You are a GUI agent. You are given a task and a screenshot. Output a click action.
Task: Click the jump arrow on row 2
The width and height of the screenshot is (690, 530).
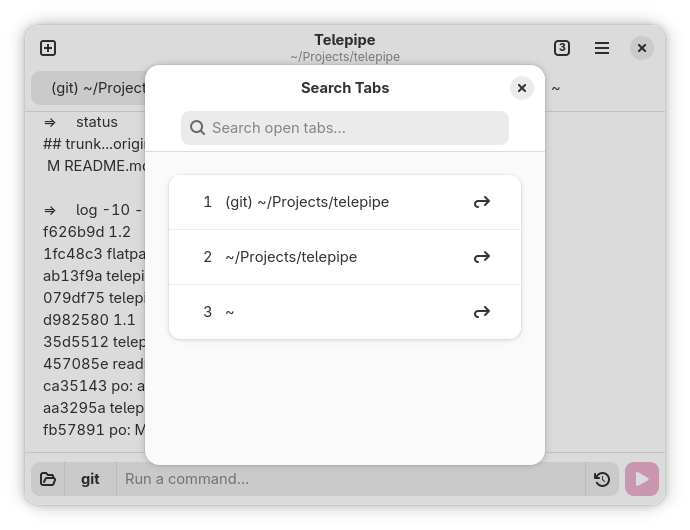click(x=481, y=257)
